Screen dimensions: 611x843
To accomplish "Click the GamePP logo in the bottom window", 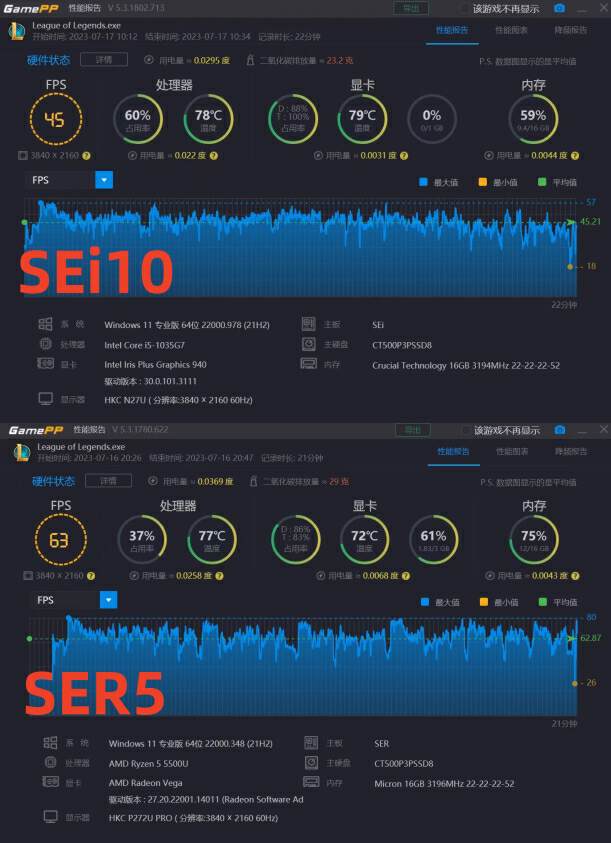I will [34, 430].
